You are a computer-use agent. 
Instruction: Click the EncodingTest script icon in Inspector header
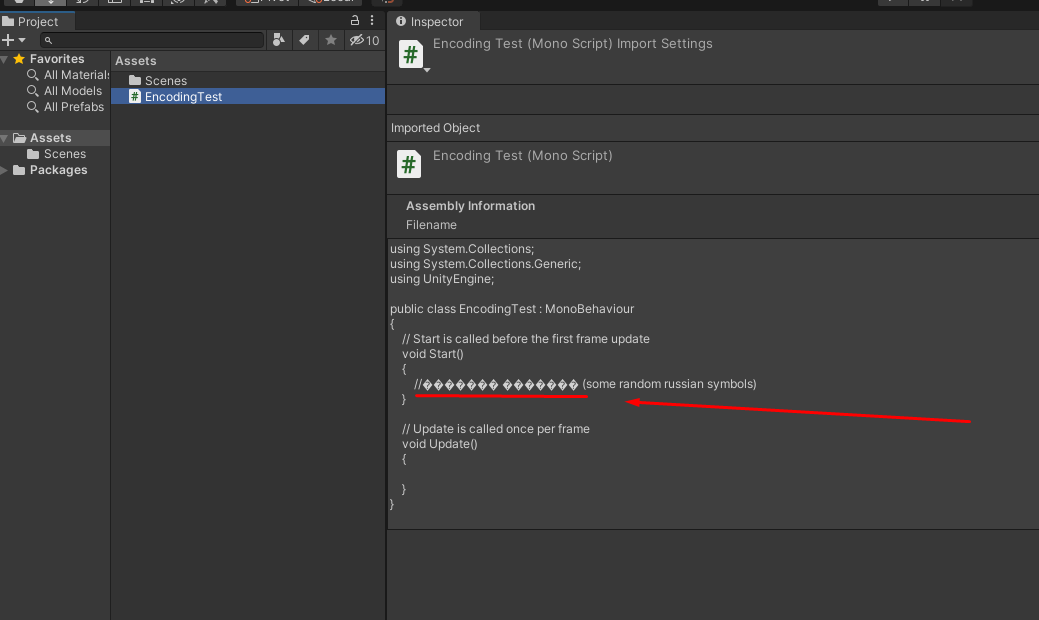point(410,54)
